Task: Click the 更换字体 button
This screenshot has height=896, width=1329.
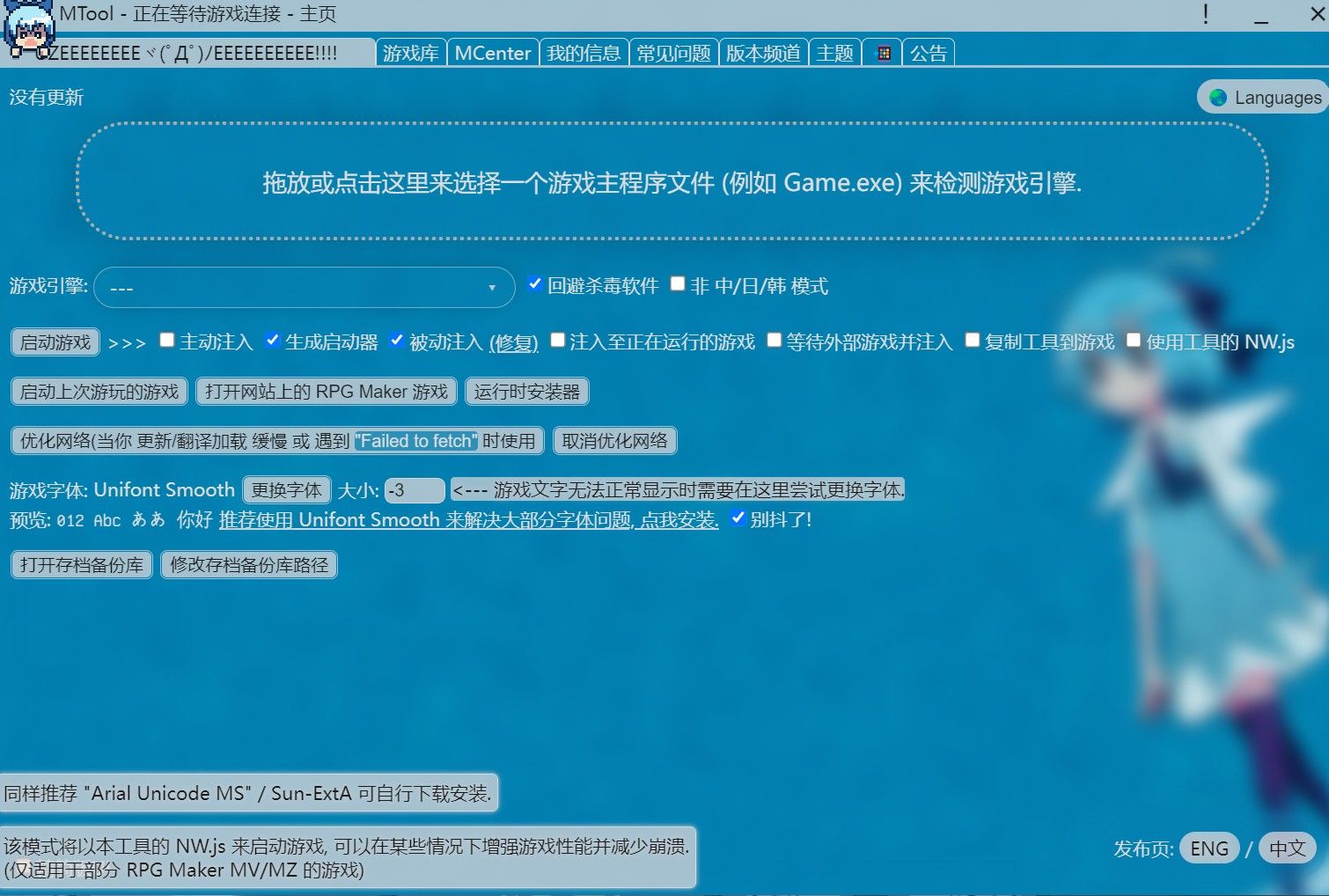Action: pos(287,490)
